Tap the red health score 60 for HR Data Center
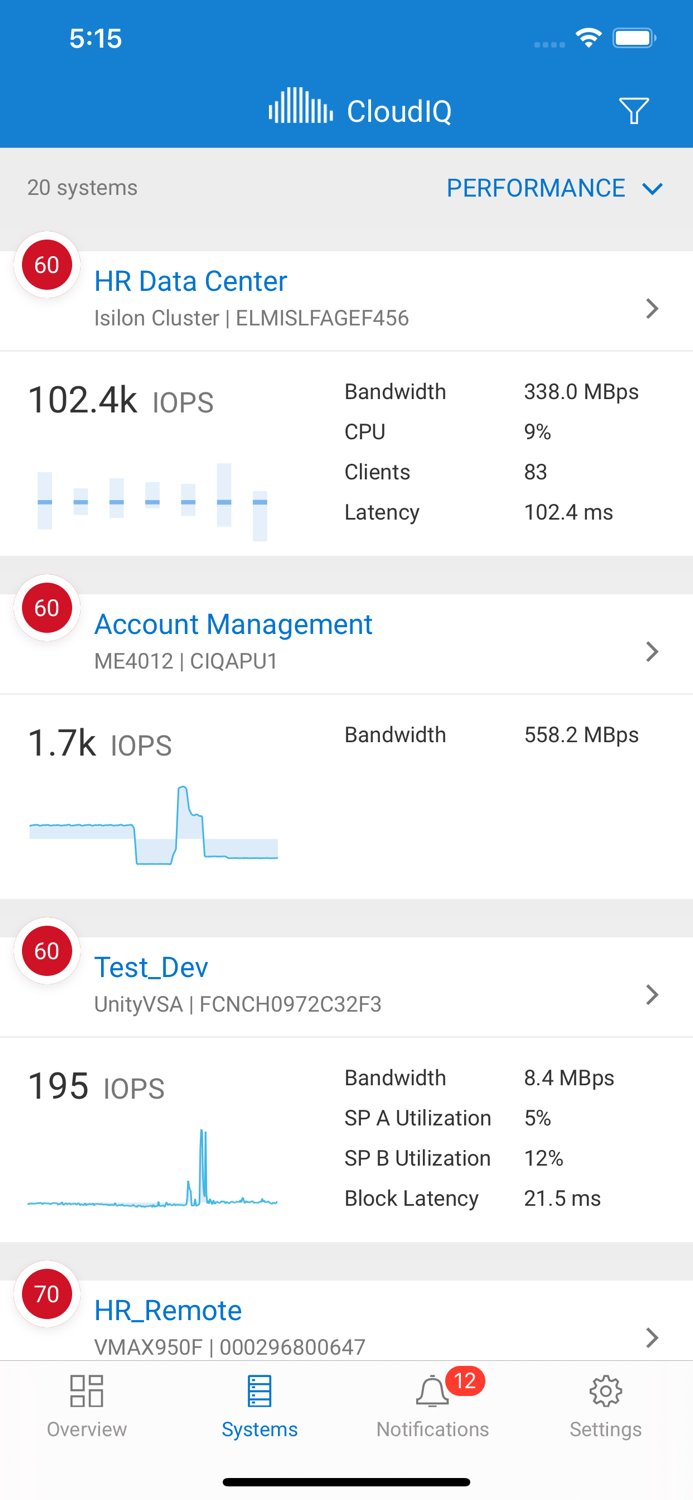 pyautogui.click(x=46, y=265)
